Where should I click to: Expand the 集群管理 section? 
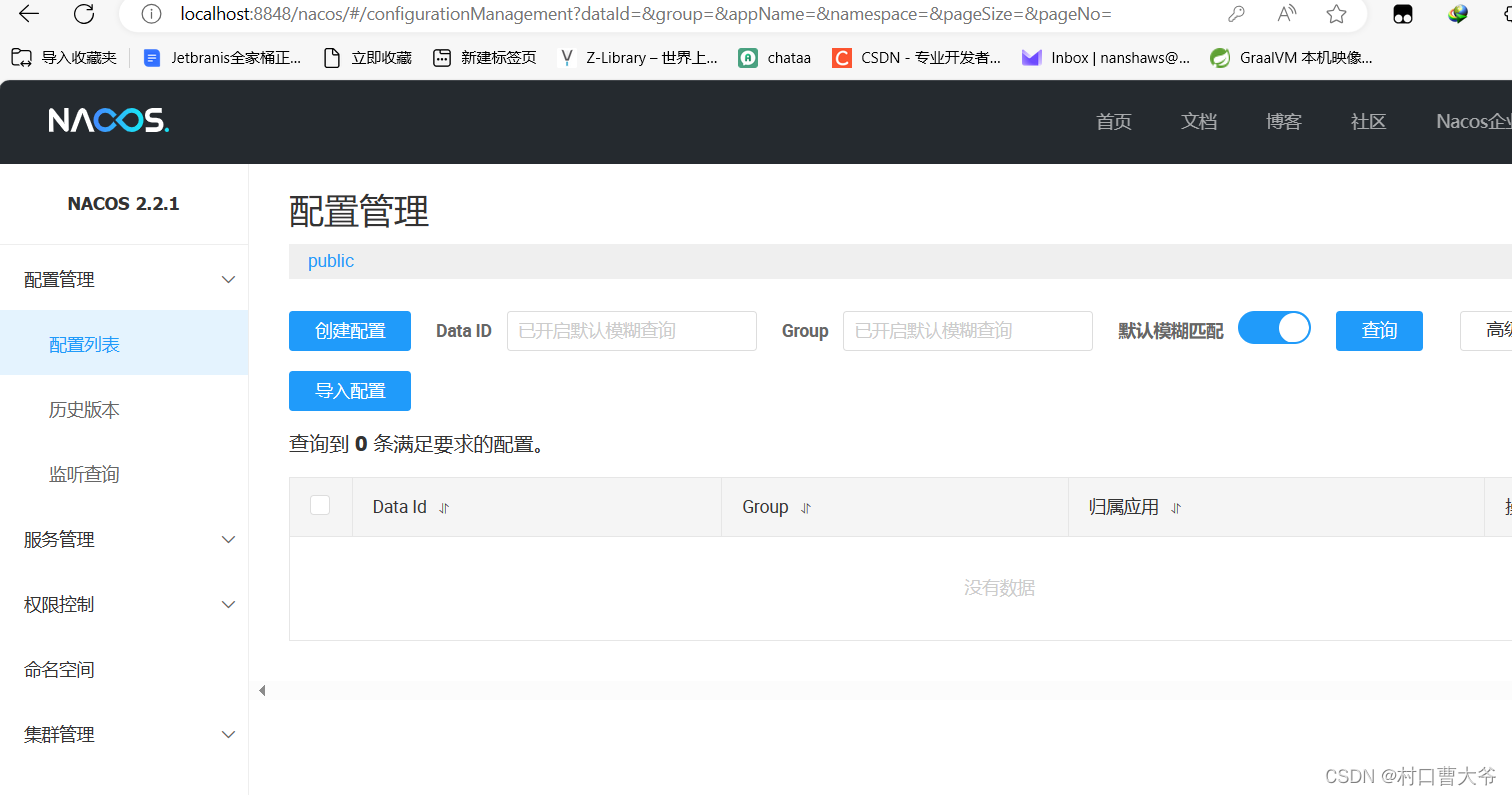[x=228, y=734]
